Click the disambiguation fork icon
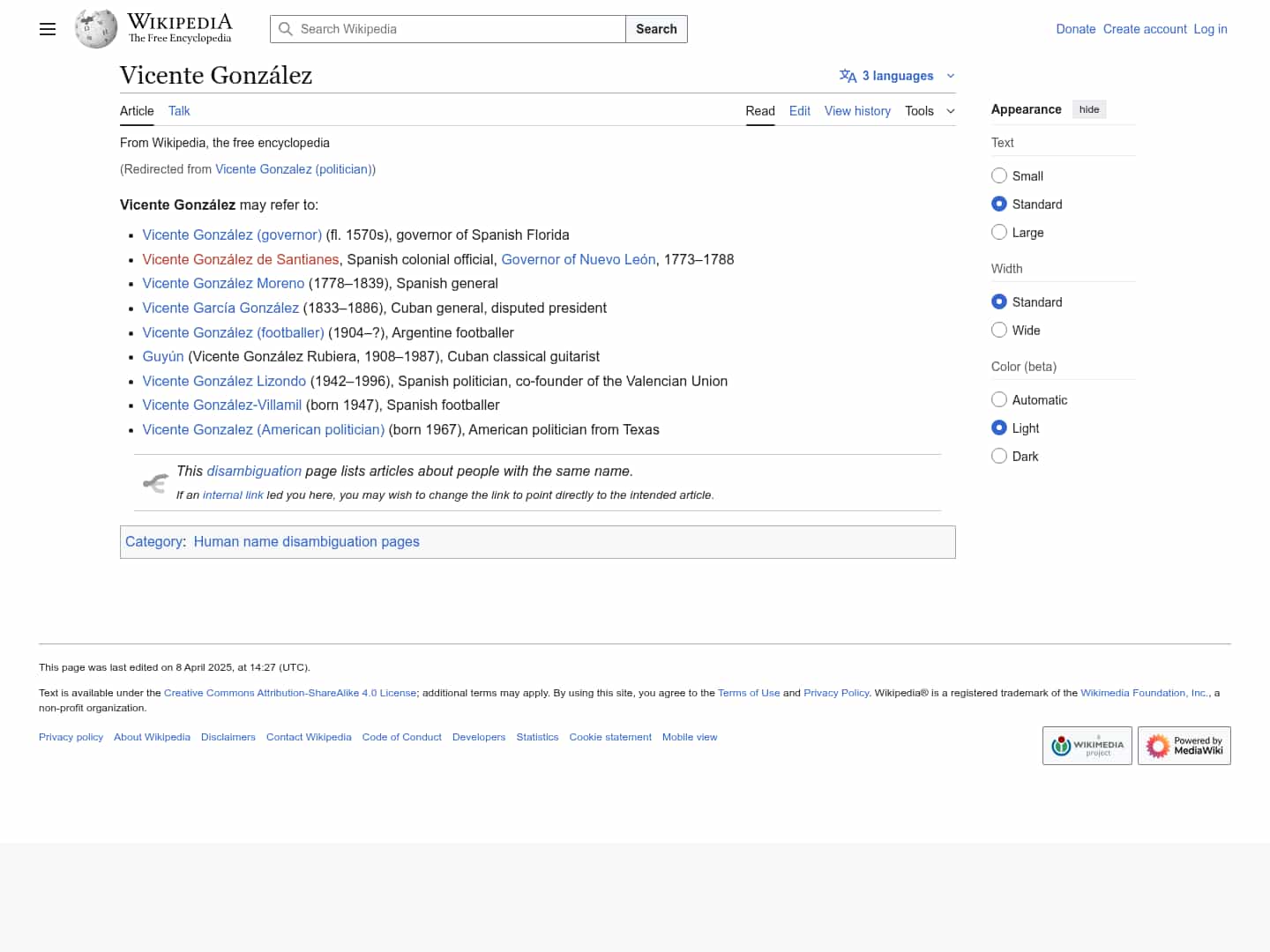This screenshot has height=952, width=1270. pyautogui.click(x=155, y=483)
